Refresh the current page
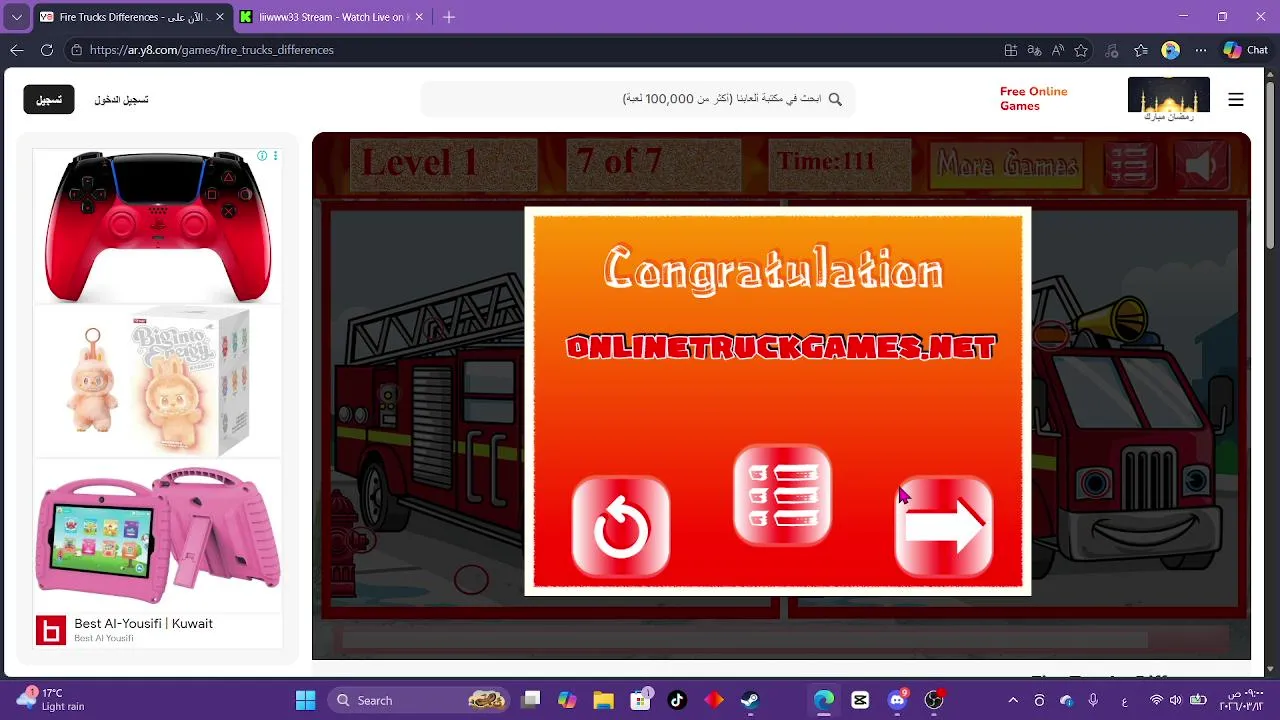The image size is (1280, 720). point(47,50)
